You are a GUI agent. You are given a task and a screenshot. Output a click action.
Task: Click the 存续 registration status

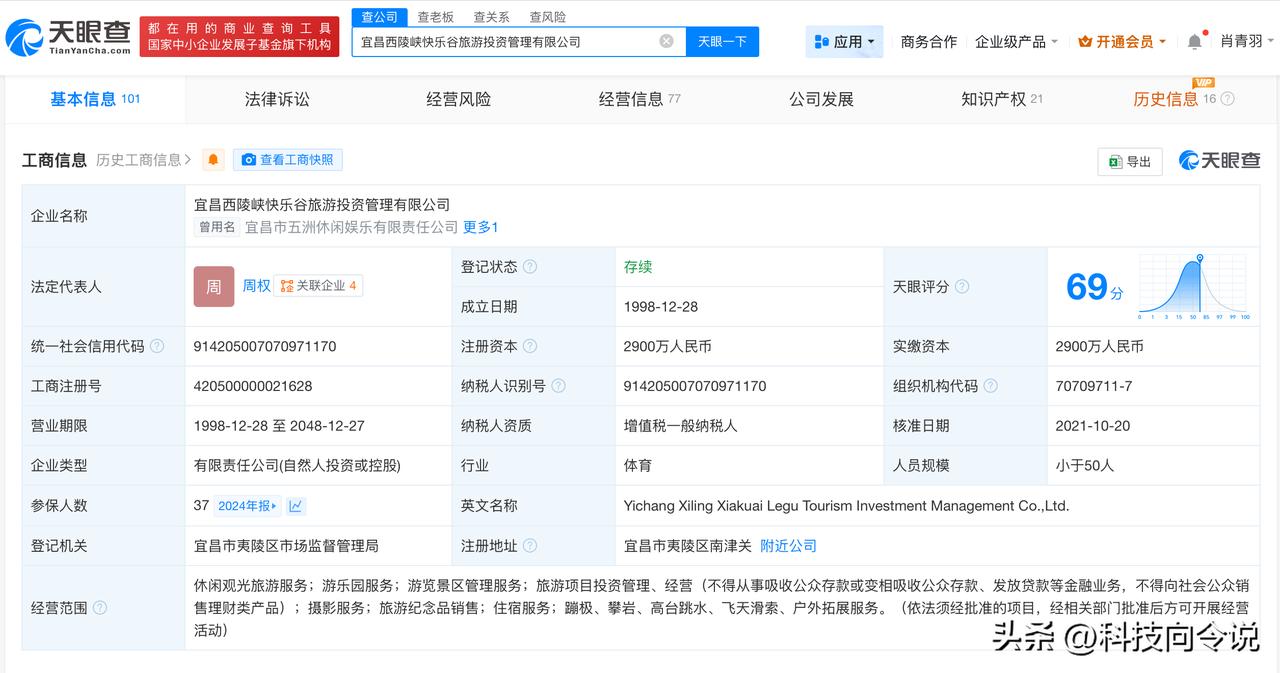(638, 267)
